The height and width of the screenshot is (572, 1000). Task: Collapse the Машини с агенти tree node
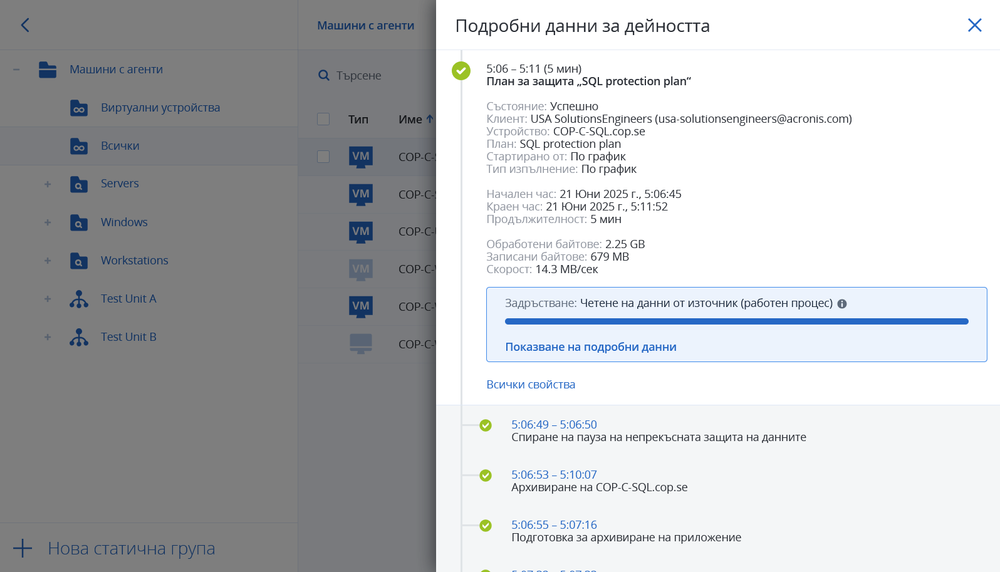[x=17, y=70]
